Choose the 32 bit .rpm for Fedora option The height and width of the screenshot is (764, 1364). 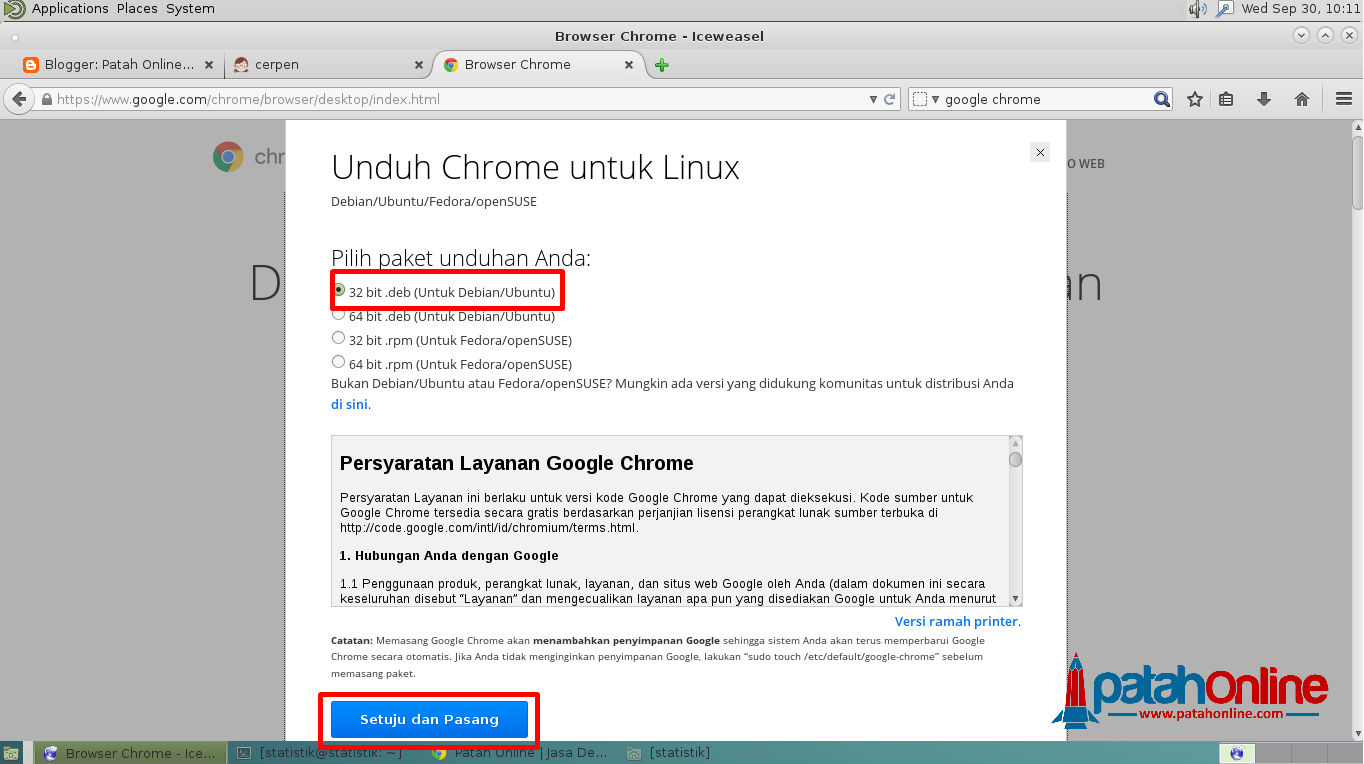coord(338,337)
